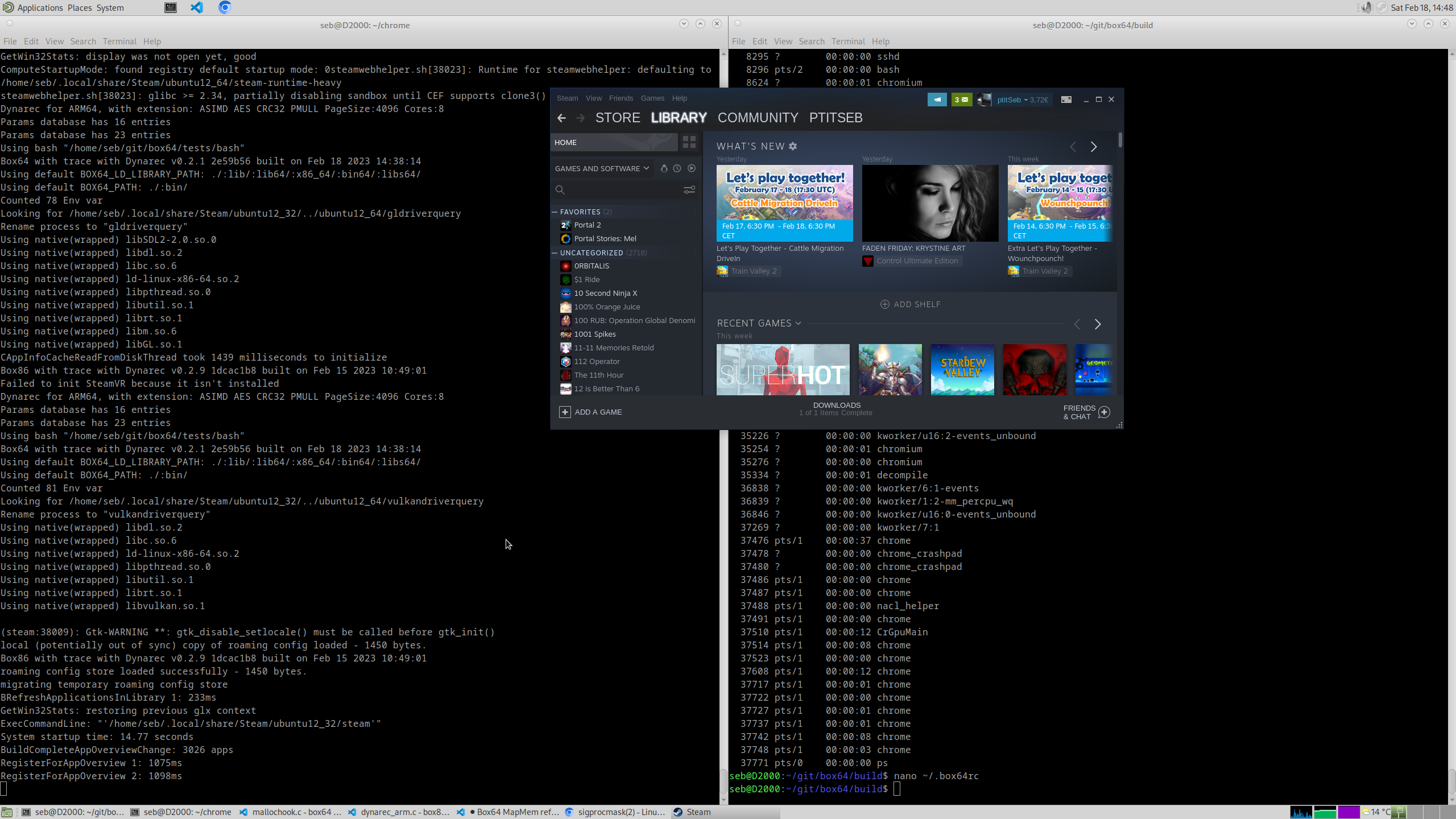This screenshot has height=819, width=1456.
Task: Open the Steam View menu
Action: tap(594, 98)
